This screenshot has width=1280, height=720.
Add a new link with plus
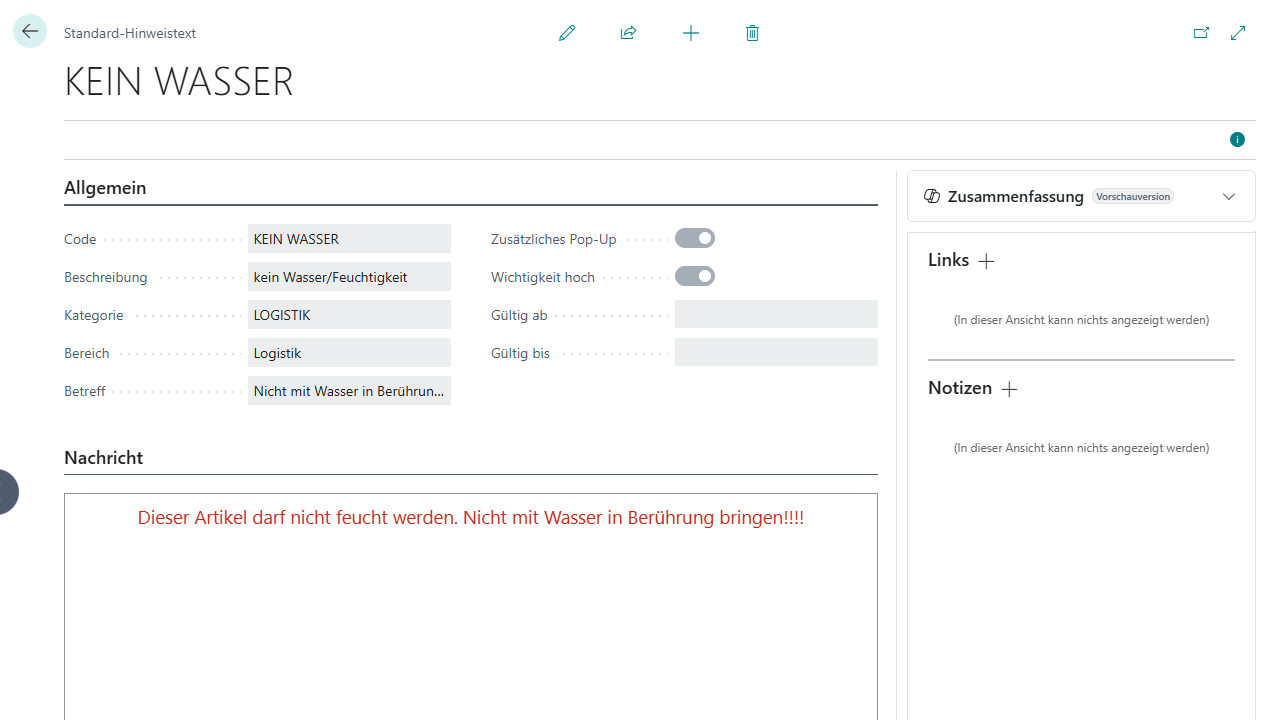pos(986,261)
